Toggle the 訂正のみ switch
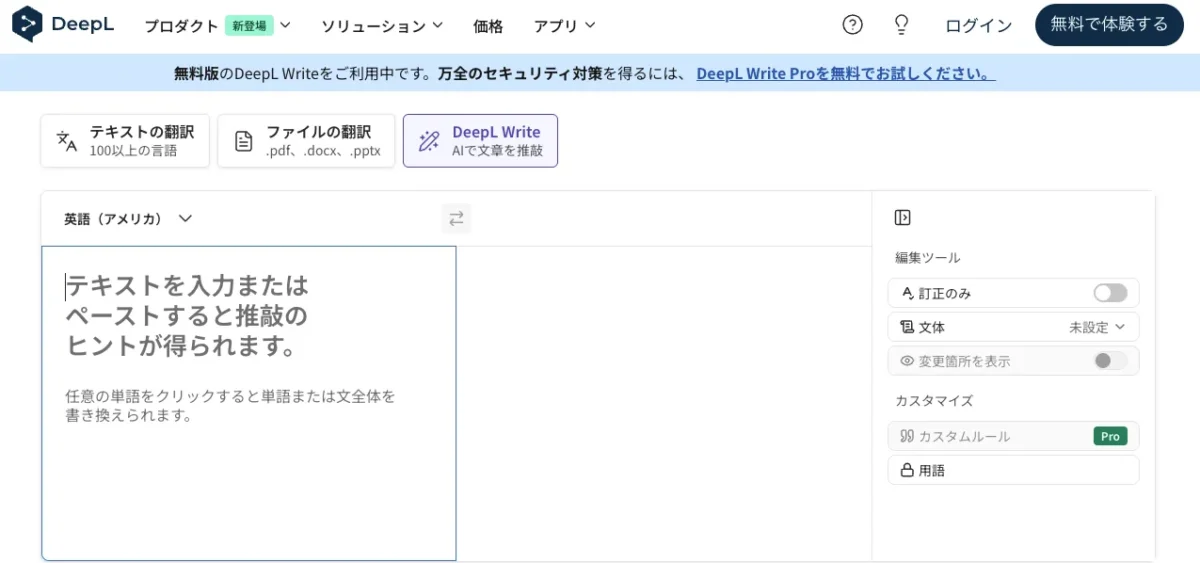The width and height of the screenshot is (1200, 563). pos(1110,293)
